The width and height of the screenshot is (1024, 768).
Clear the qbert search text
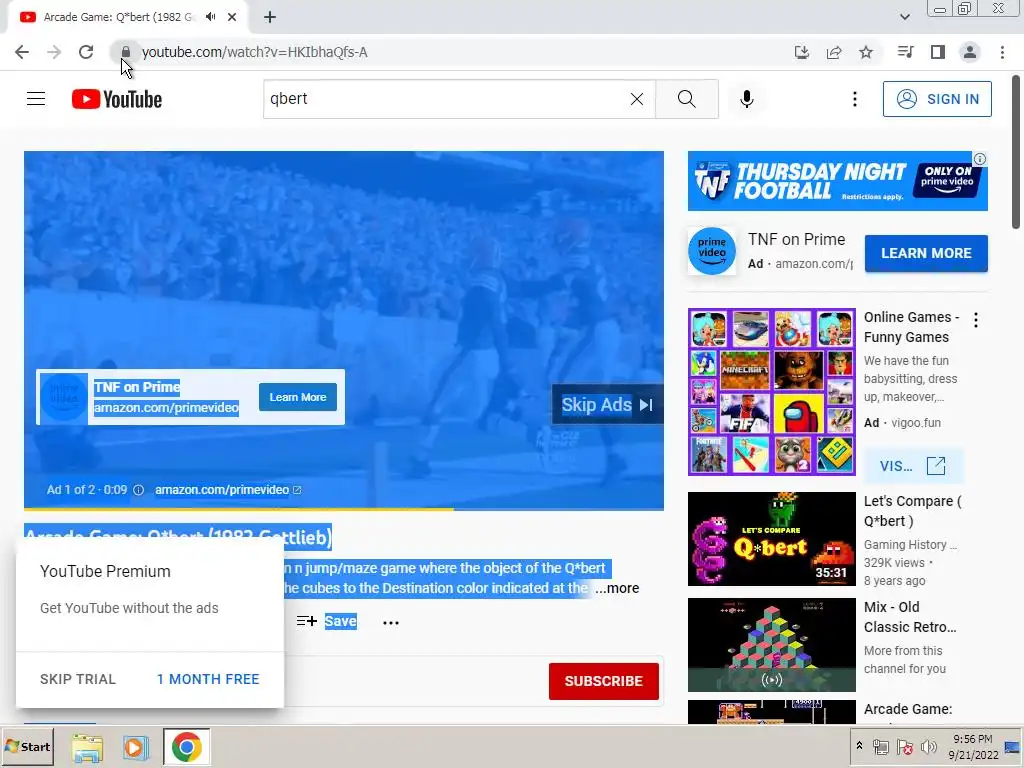[637, 99]
